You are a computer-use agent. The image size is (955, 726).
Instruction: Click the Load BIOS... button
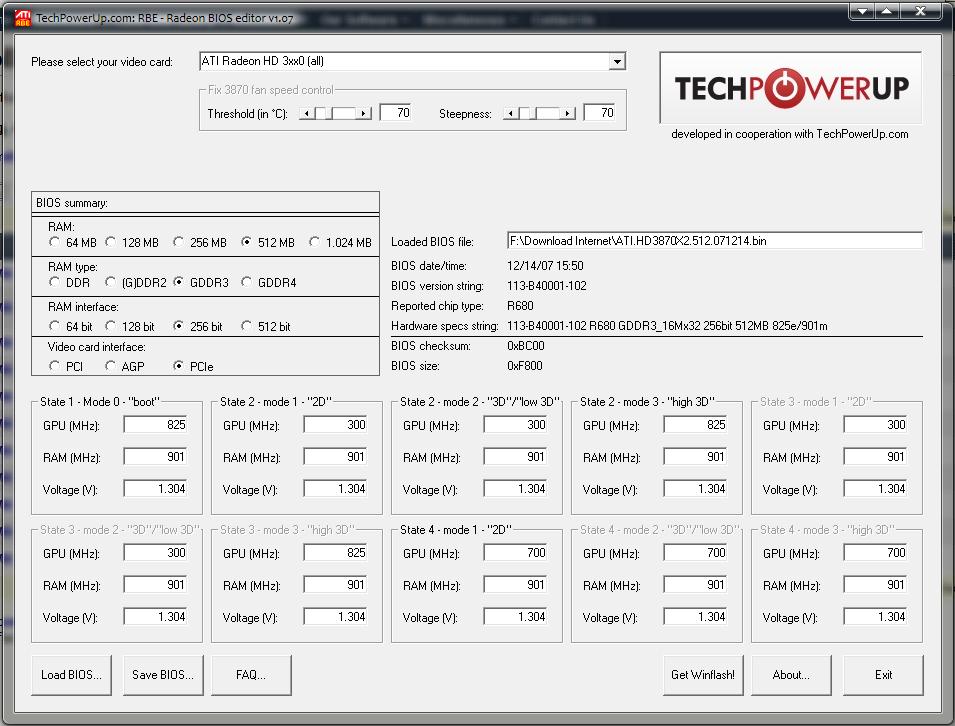click(x=71, y=675)
